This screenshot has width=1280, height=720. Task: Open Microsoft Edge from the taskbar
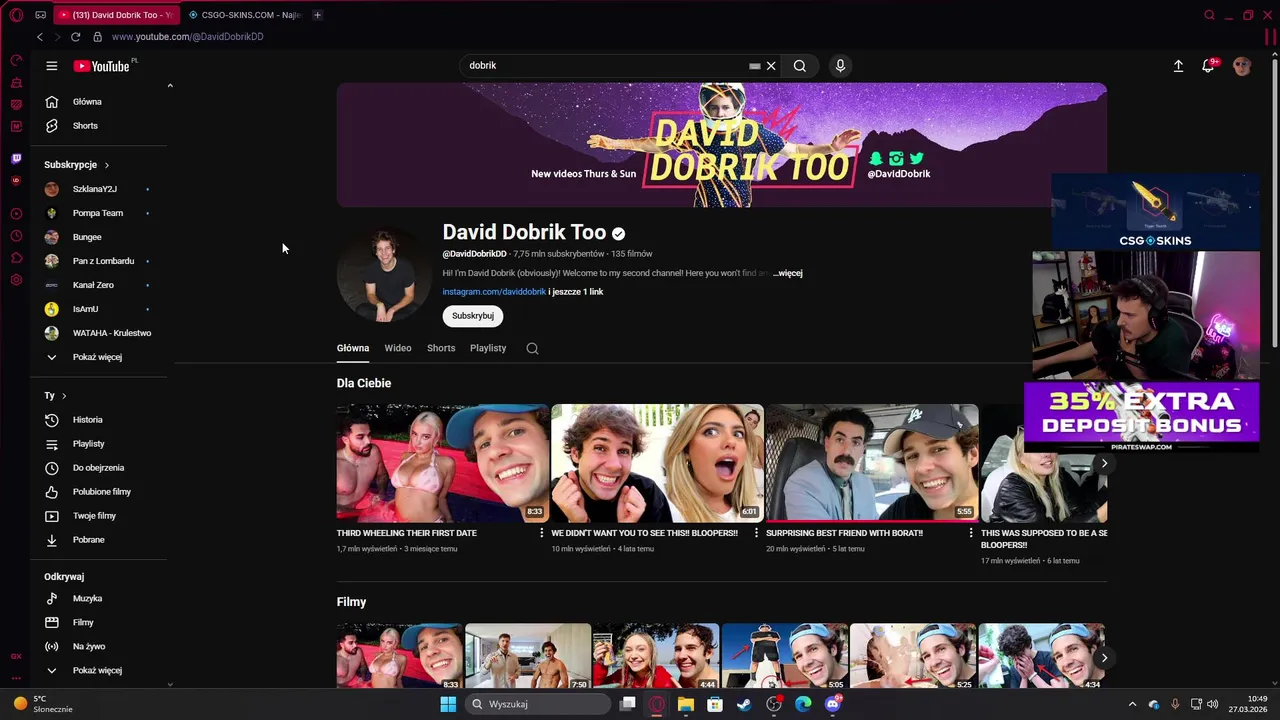pos(803,704)
